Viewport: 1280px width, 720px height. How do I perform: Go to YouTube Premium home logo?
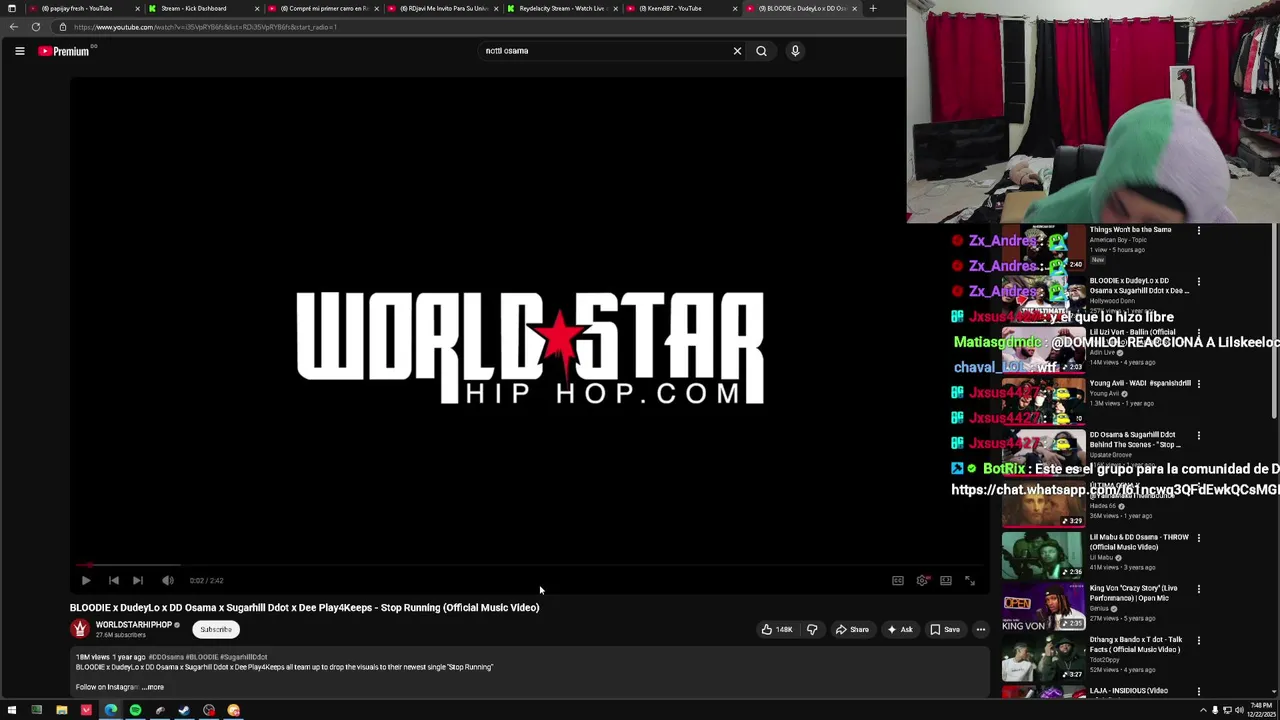[x=66, y=51]
